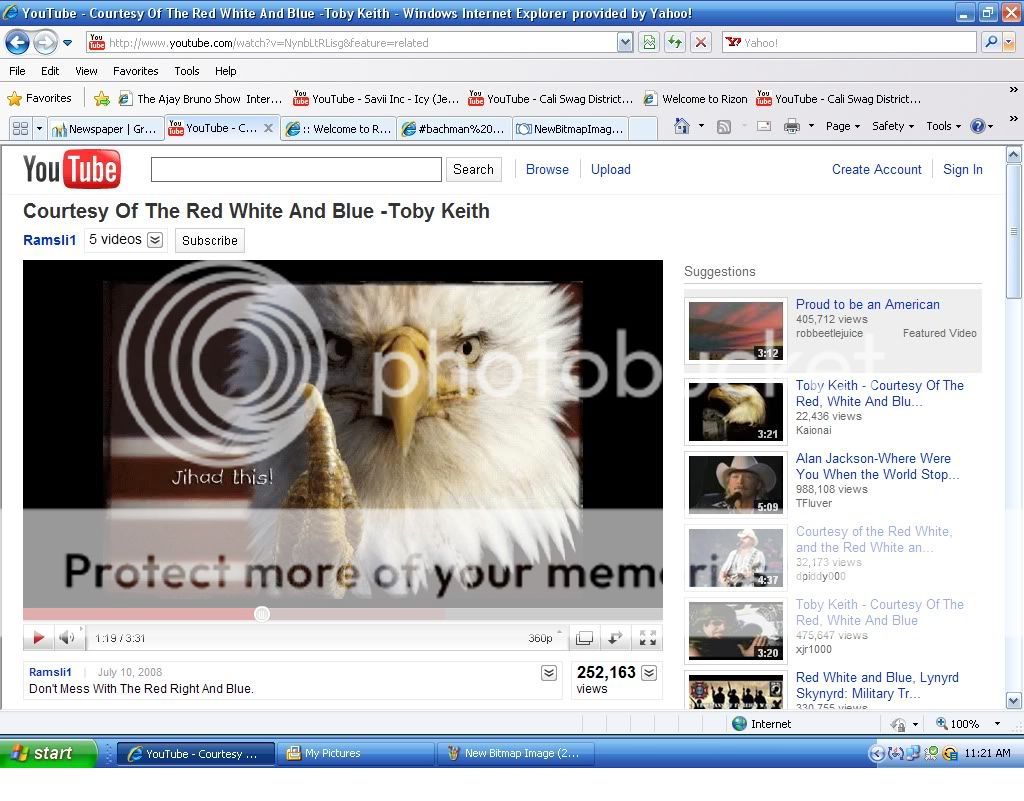This screenshot has width=1024, height=801.
Task: Click the browser Forward arrow
Action: pos(45,43)
